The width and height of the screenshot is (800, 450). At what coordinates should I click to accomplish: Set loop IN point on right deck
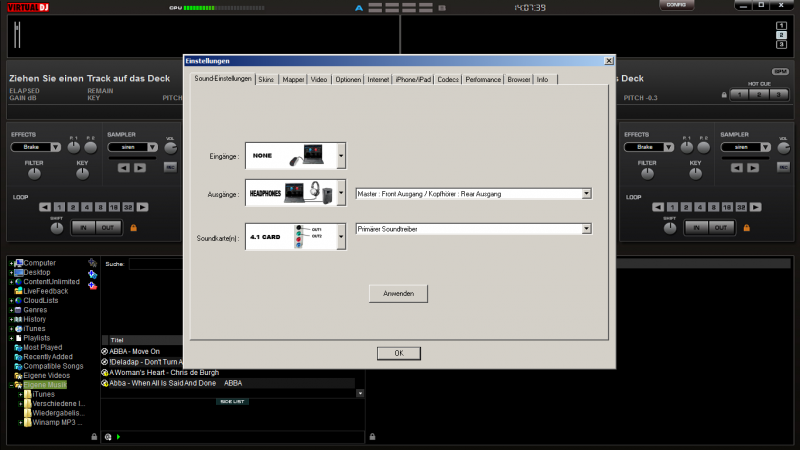click(x=696, y=228)
